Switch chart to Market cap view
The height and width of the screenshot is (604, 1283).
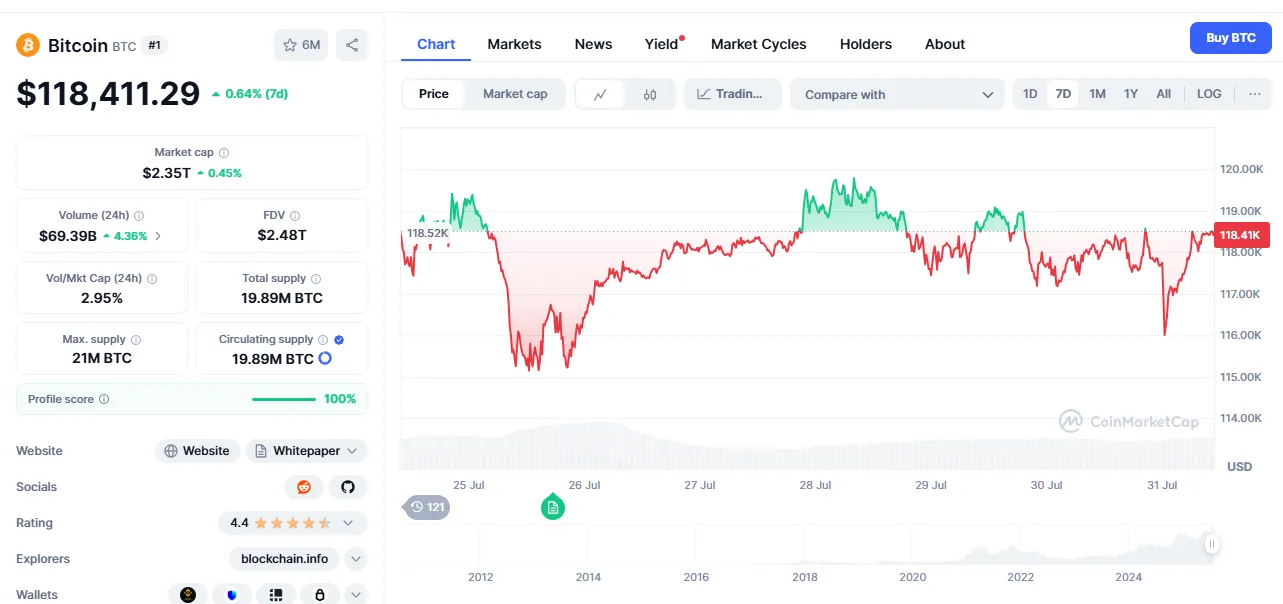coord(515,94)
